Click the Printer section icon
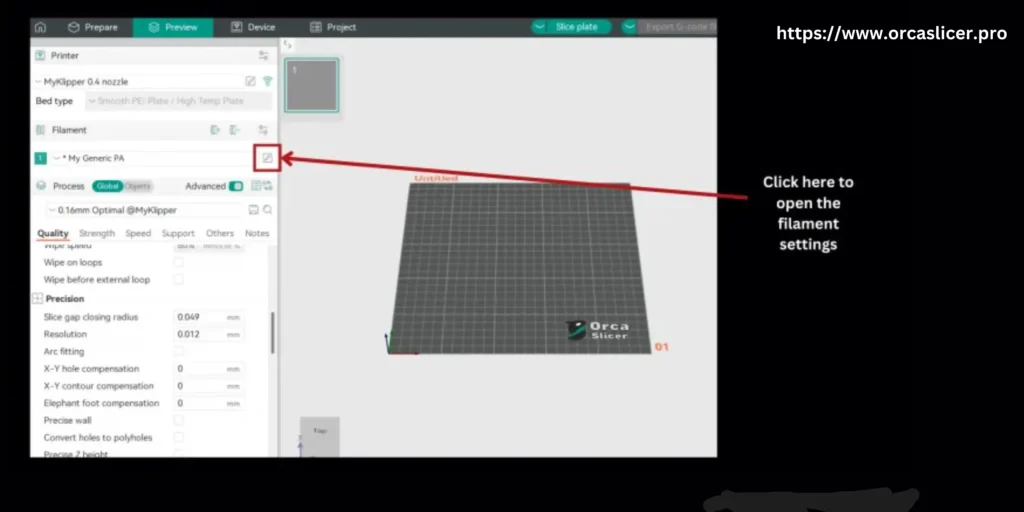 40,56
